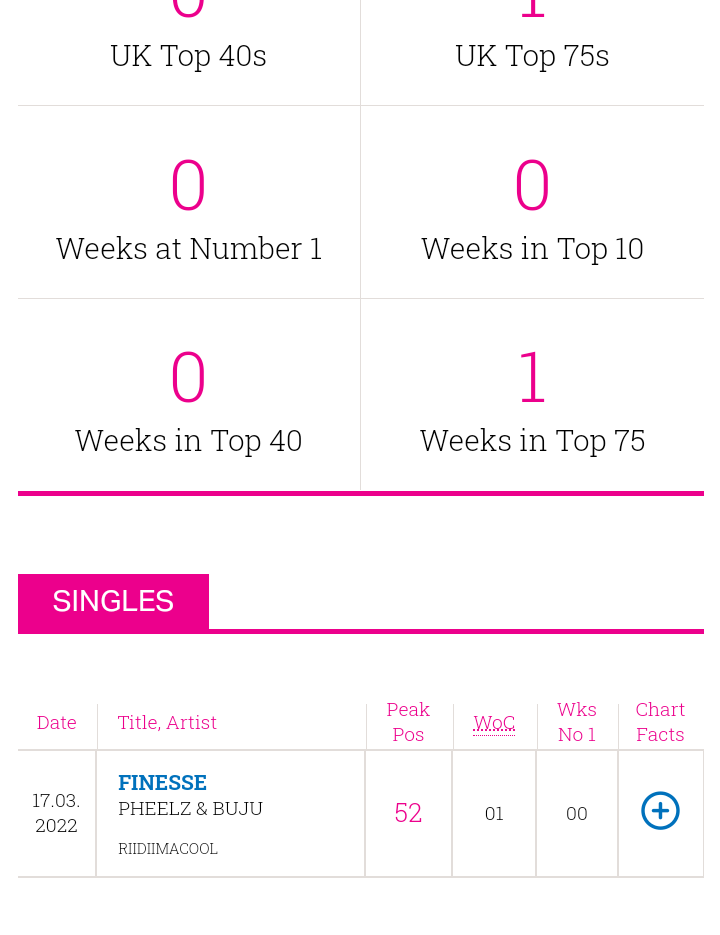Viewport: 720px width, 935px height.
Task: Click the Title, Artist column header
Action: coord(167,723)
